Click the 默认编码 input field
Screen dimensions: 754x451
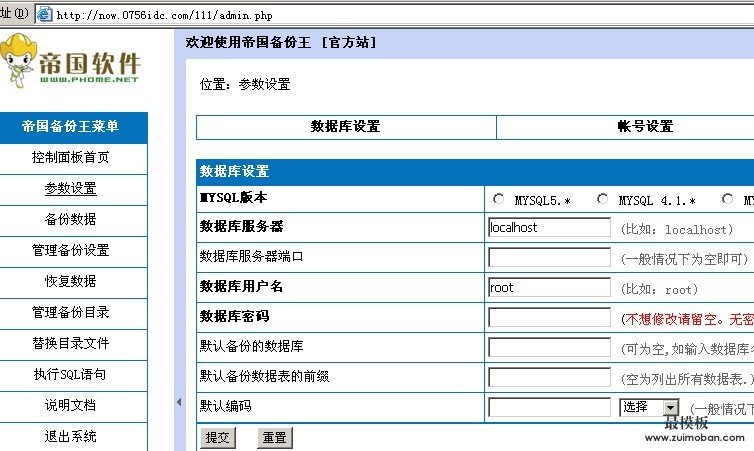(x=549, y=408)
